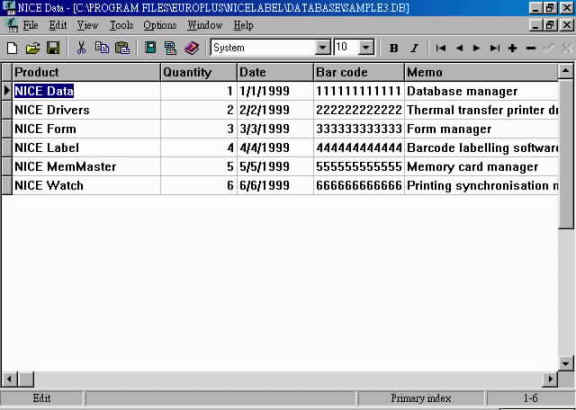The height and width of the screenshot is (410, 576).
Task: Click the row selector of NICE Drivers
Action: click(7, 110)
